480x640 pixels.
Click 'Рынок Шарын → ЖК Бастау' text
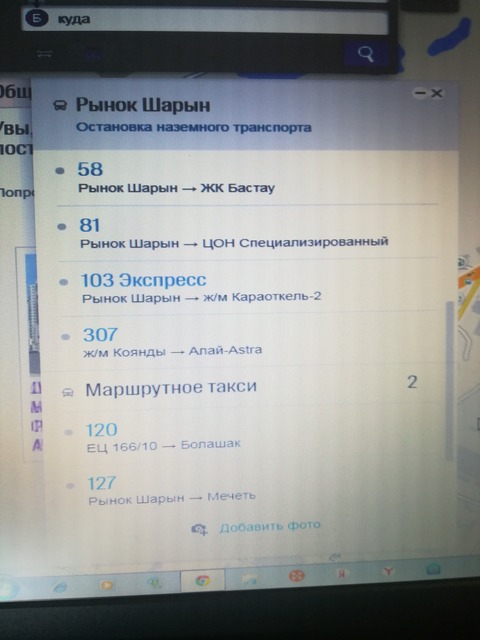pyautogui.click(x=176, y=188)
